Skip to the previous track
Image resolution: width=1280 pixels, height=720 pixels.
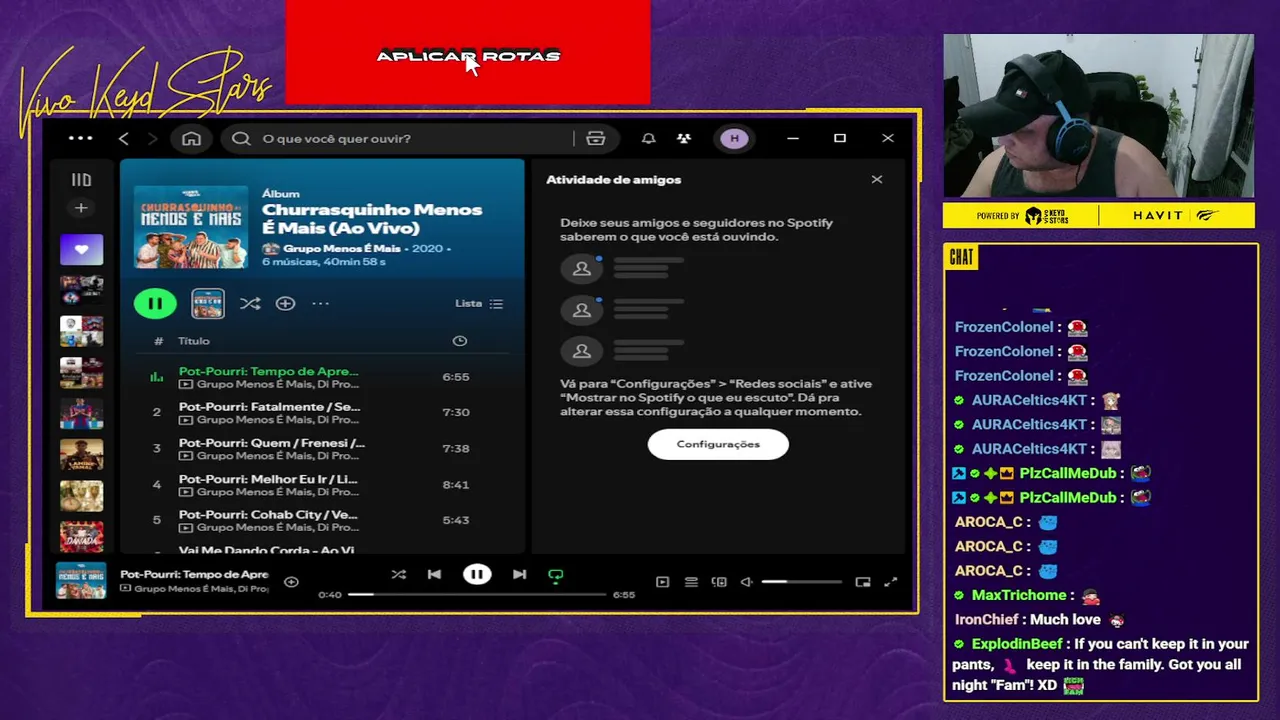pyautogui.click(x=434, y=574)
